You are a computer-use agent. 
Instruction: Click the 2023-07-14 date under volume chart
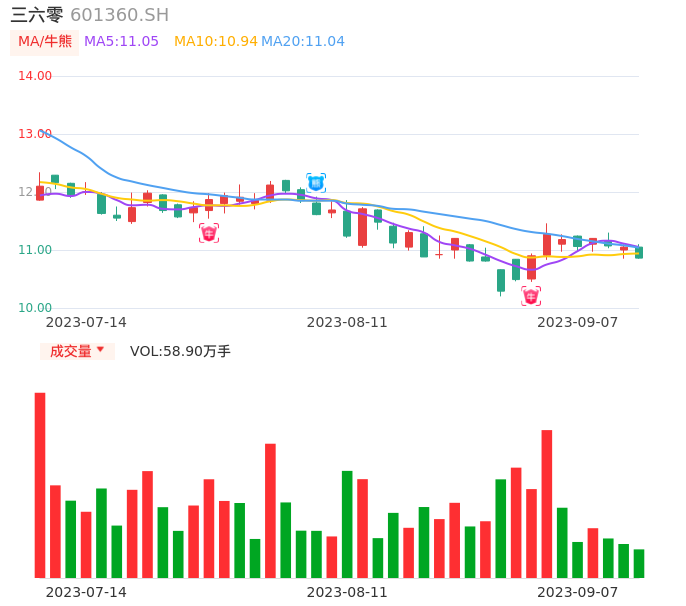pyautogui.click(x=86, y=592)
